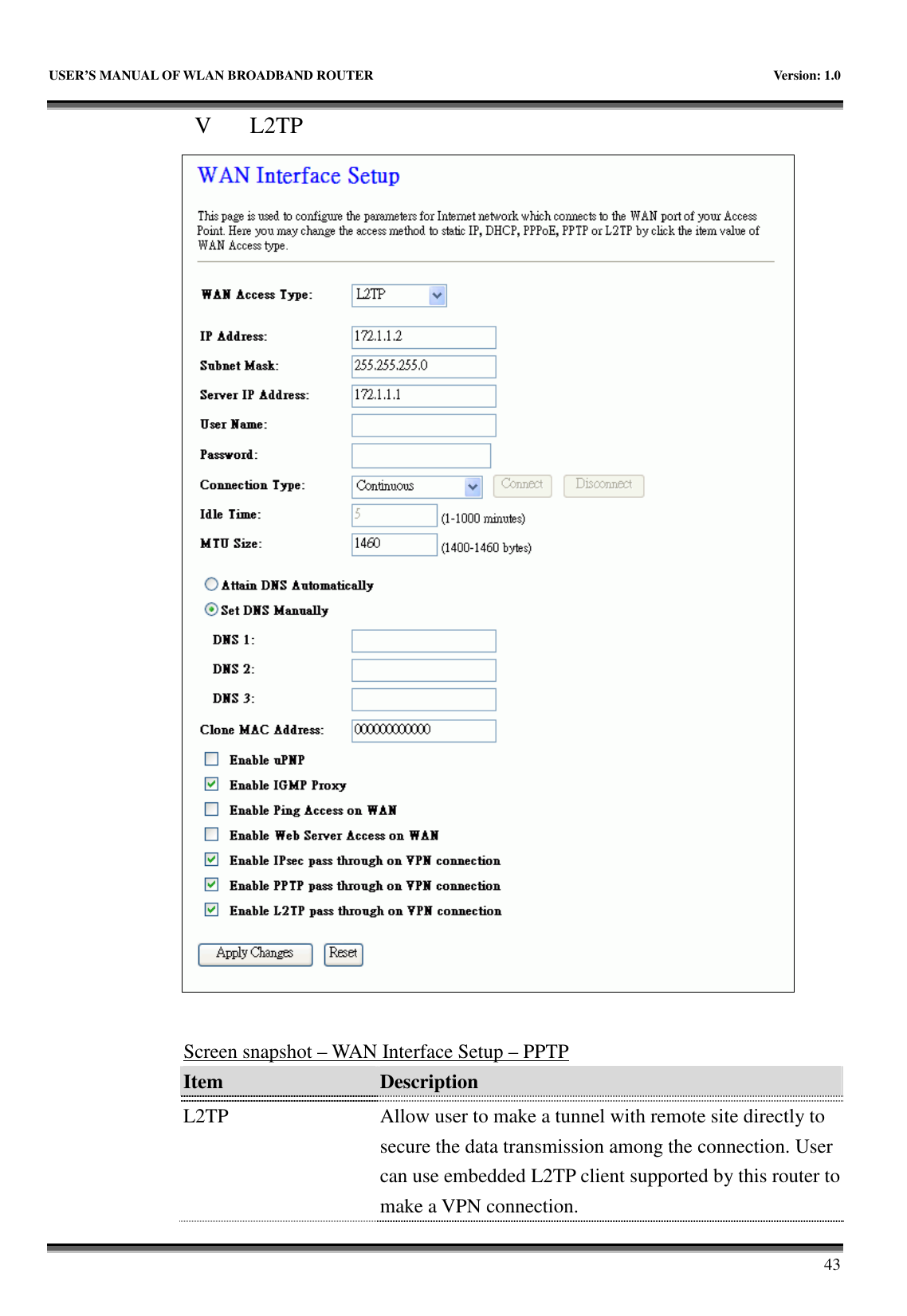Open the WAN Access Type dropdown
The image size is (907, 1316).
click(x=399, y=296)
